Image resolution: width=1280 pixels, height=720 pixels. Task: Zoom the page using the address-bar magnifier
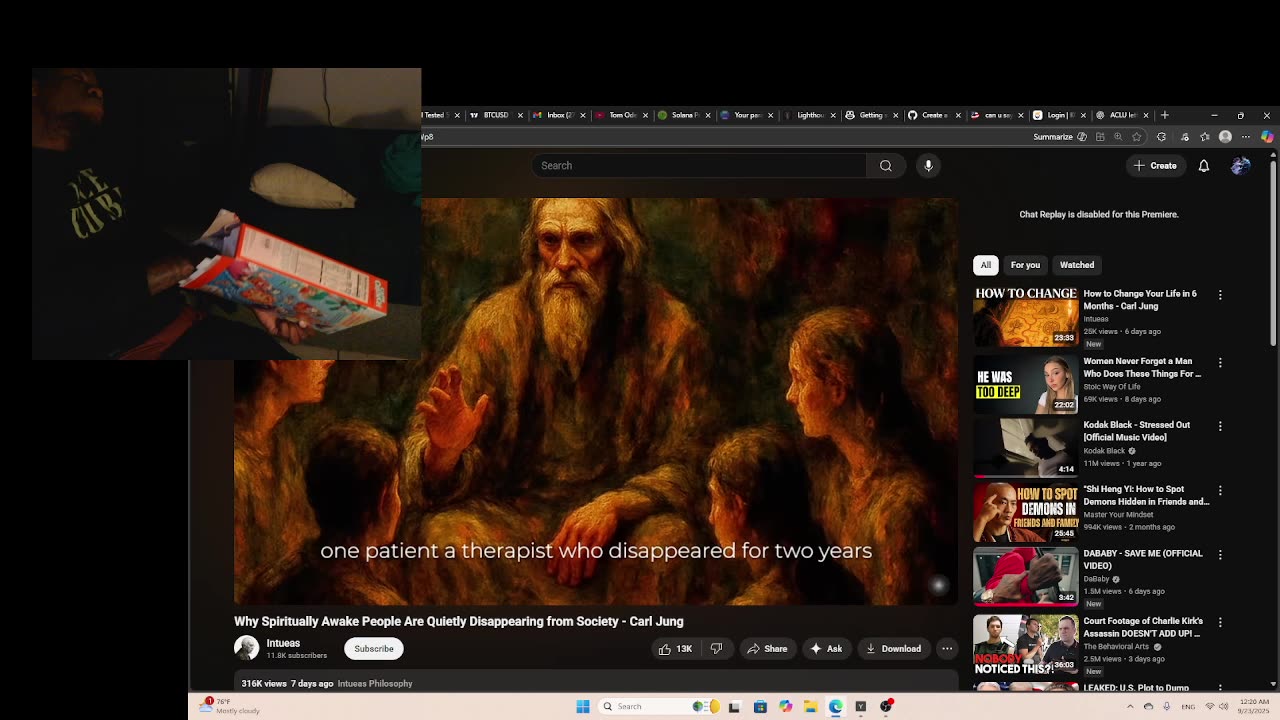tap(1118, 137)
